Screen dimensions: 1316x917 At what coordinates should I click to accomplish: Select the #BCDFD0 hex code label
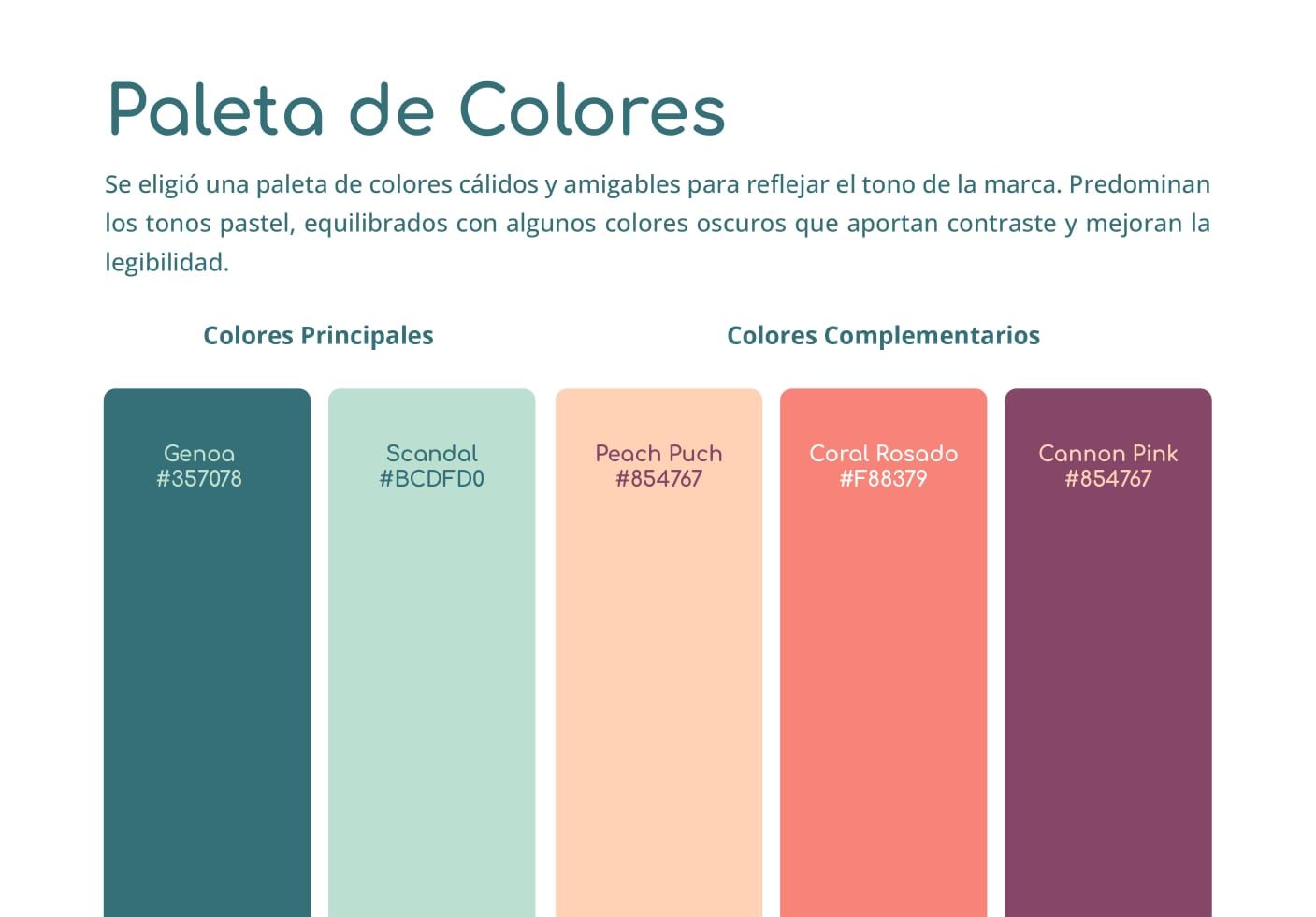[x=432, y=478]
